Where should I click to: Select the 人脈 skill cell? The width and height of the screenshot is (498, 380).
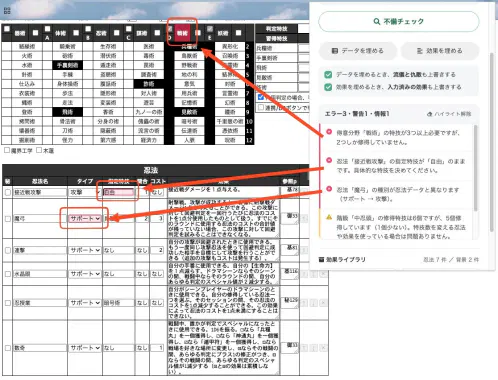pyautogui.click(x=189, y=140)
